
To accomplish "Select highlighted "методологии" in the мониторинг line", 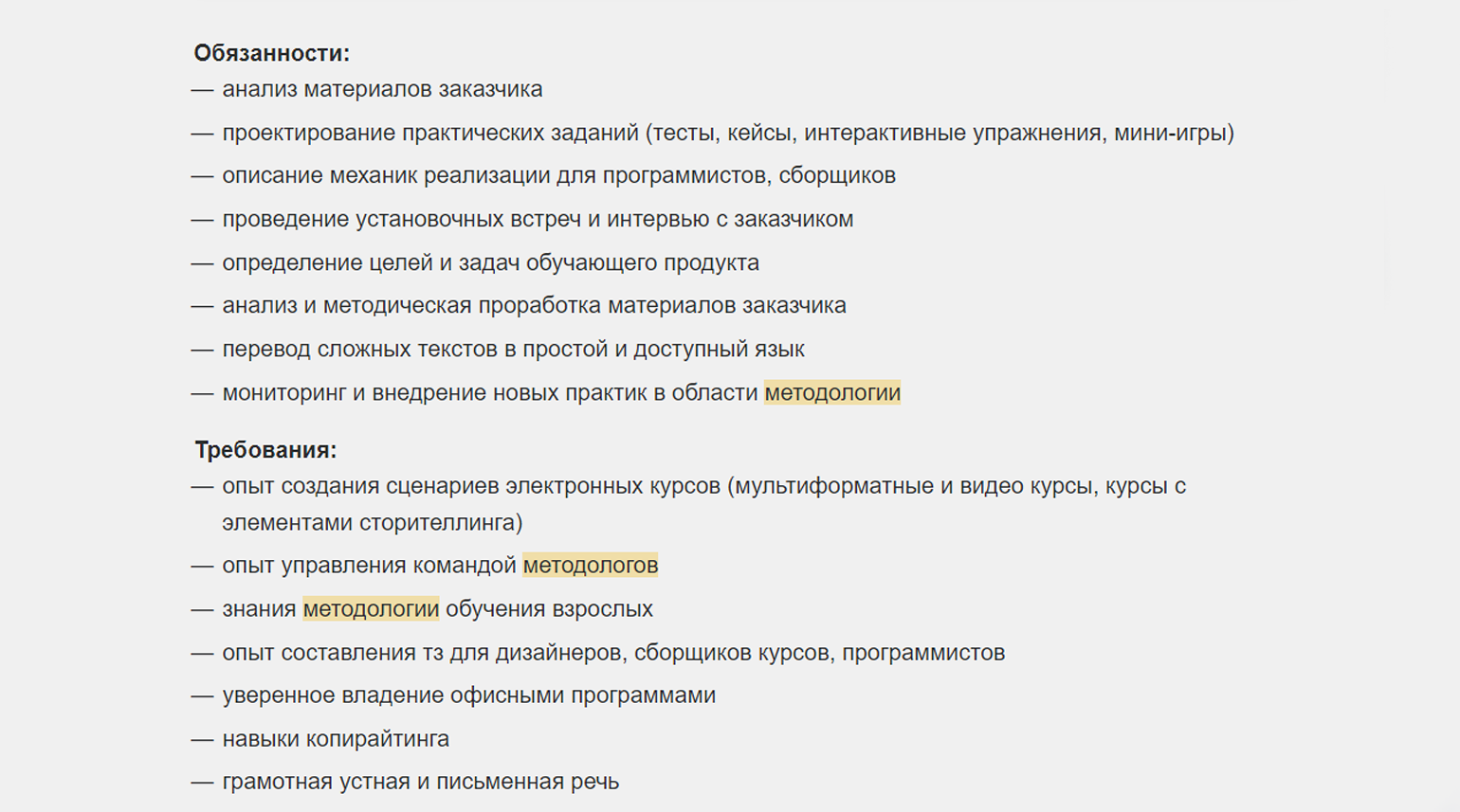I will coord(831,392).
